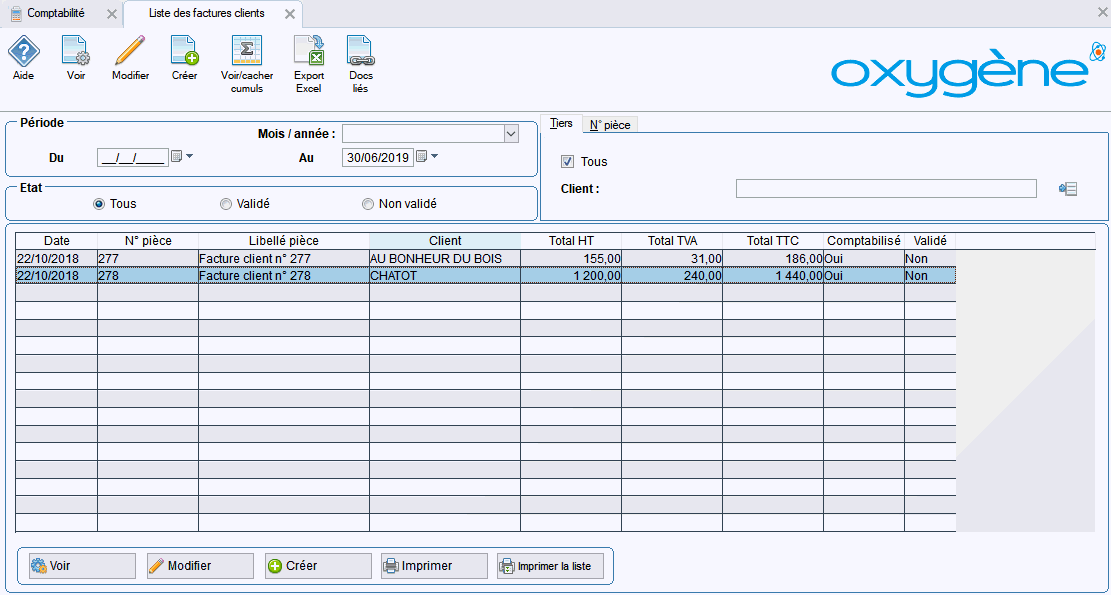Click the Client text input field
Viewport: 1111px width, 595px height.
coord(885,189)
